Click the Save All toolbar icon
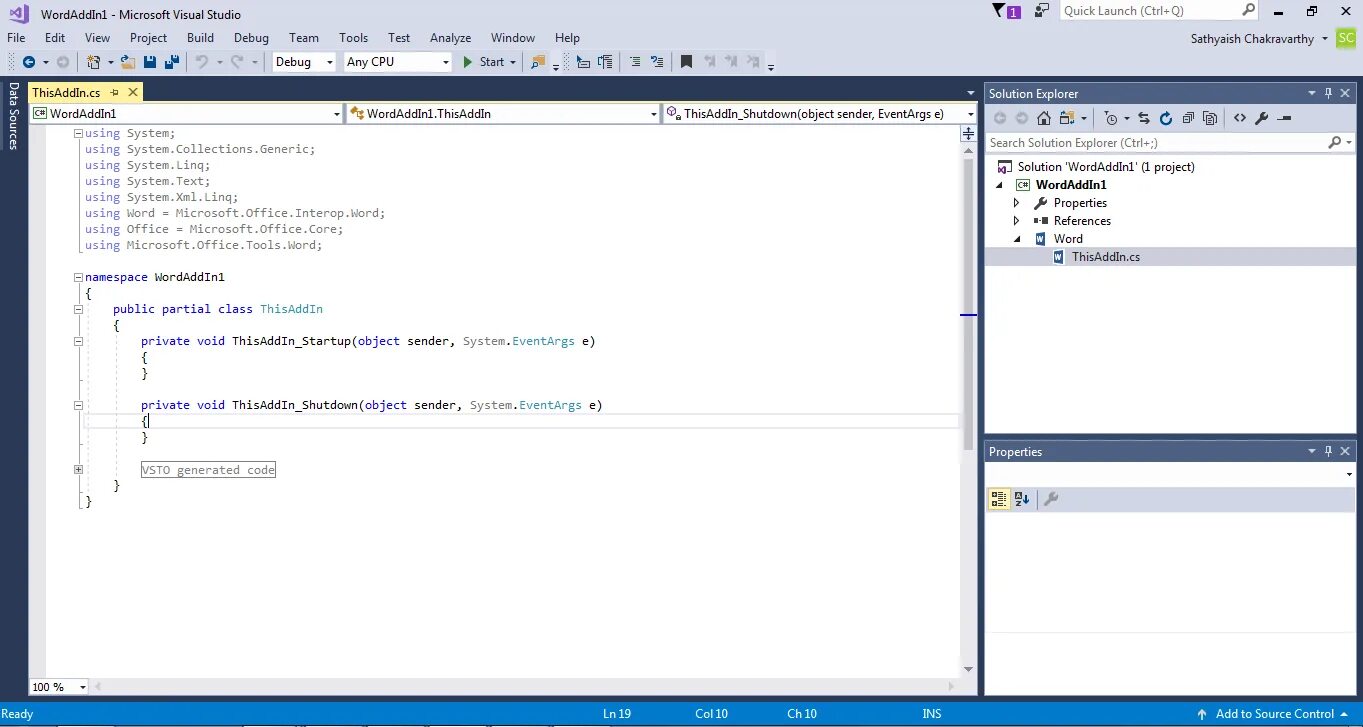This screenshot has width=1363, height=727. point(170,61)
